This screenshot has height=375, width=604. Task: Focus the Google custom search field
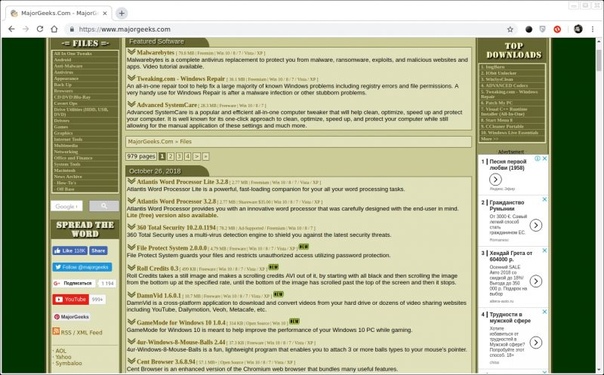(67, 206)
